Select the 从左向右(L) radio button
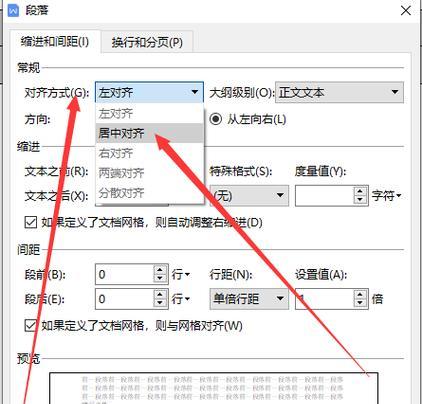The width and height of the screenshot is (422, 404). 216,119
